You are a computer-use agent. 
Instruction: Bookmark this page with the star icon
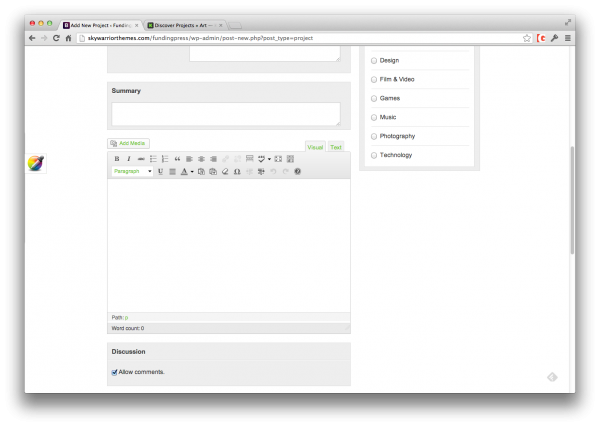coord(527,38)
